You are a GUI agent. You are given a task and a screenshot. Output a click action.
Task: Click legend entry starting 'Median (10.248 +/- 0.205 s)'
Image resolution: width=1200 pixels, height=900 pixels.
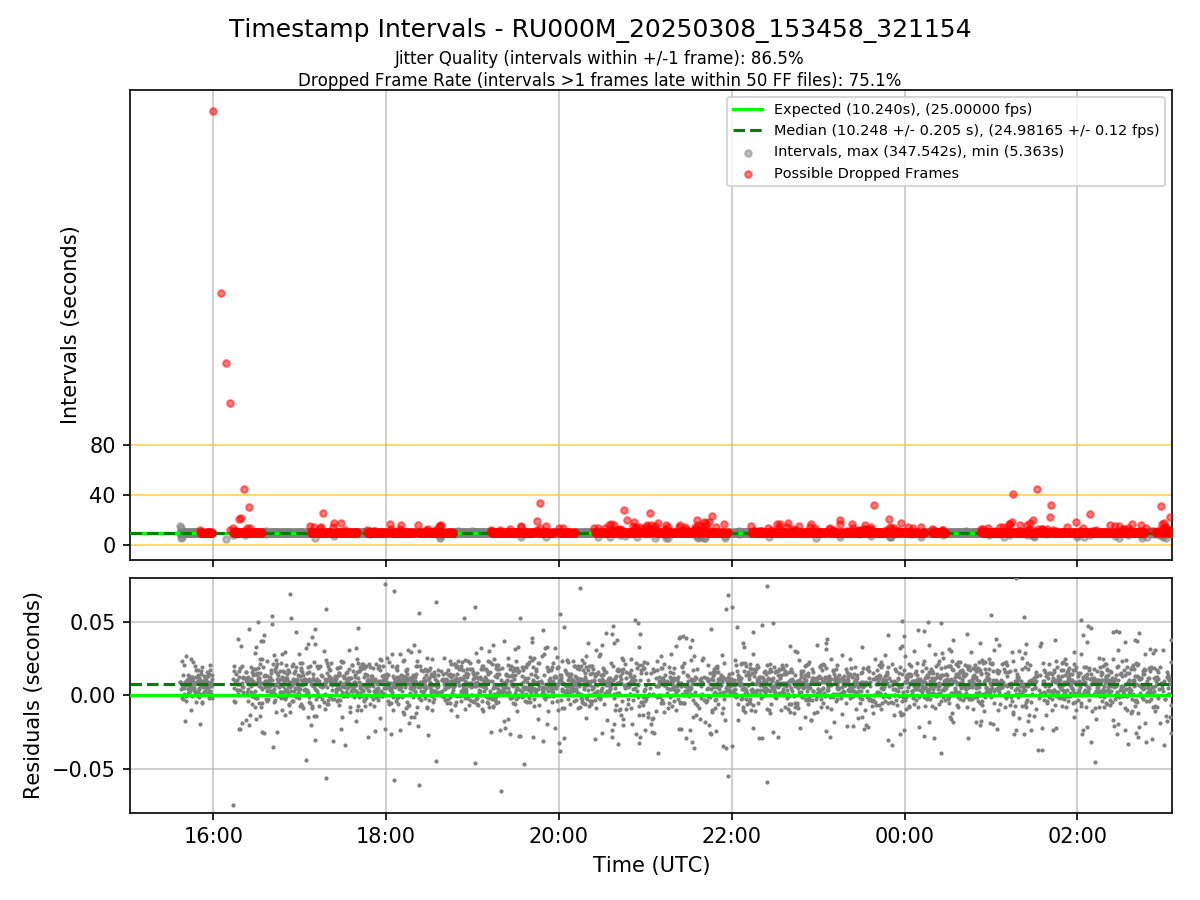point(966,130)
